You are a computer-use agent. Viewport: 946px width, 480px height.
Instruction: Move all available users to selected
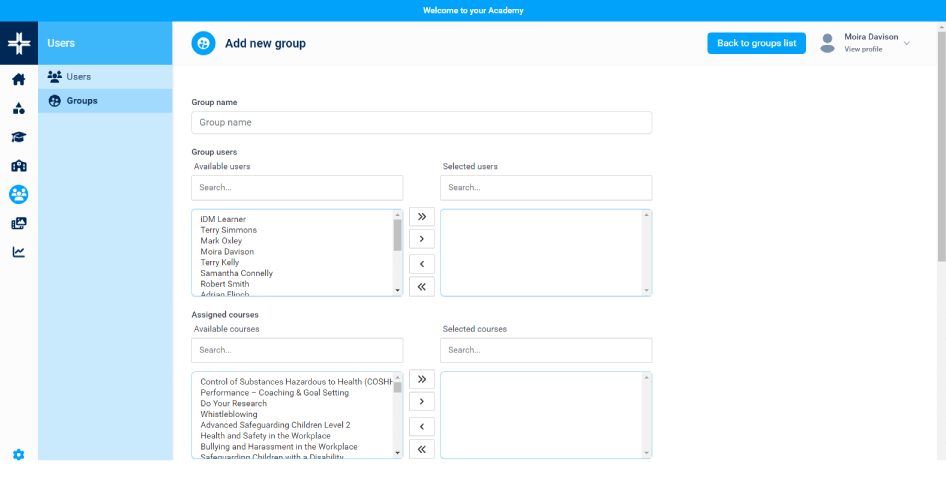click(421, 216)
